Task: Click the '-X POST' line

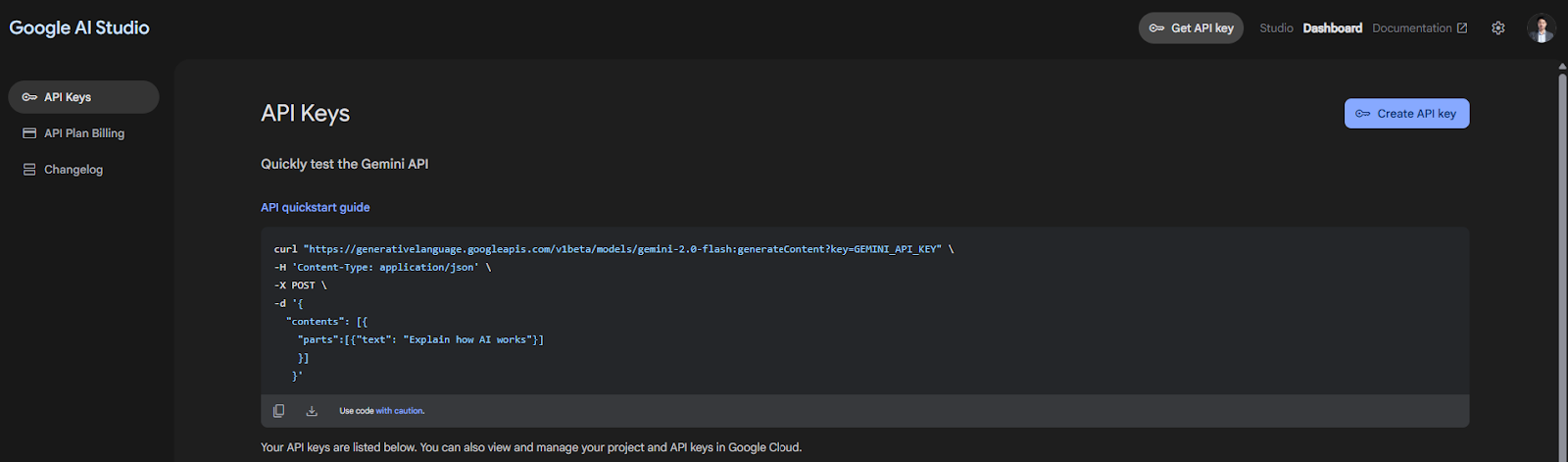Action: [x=300, y=285]
